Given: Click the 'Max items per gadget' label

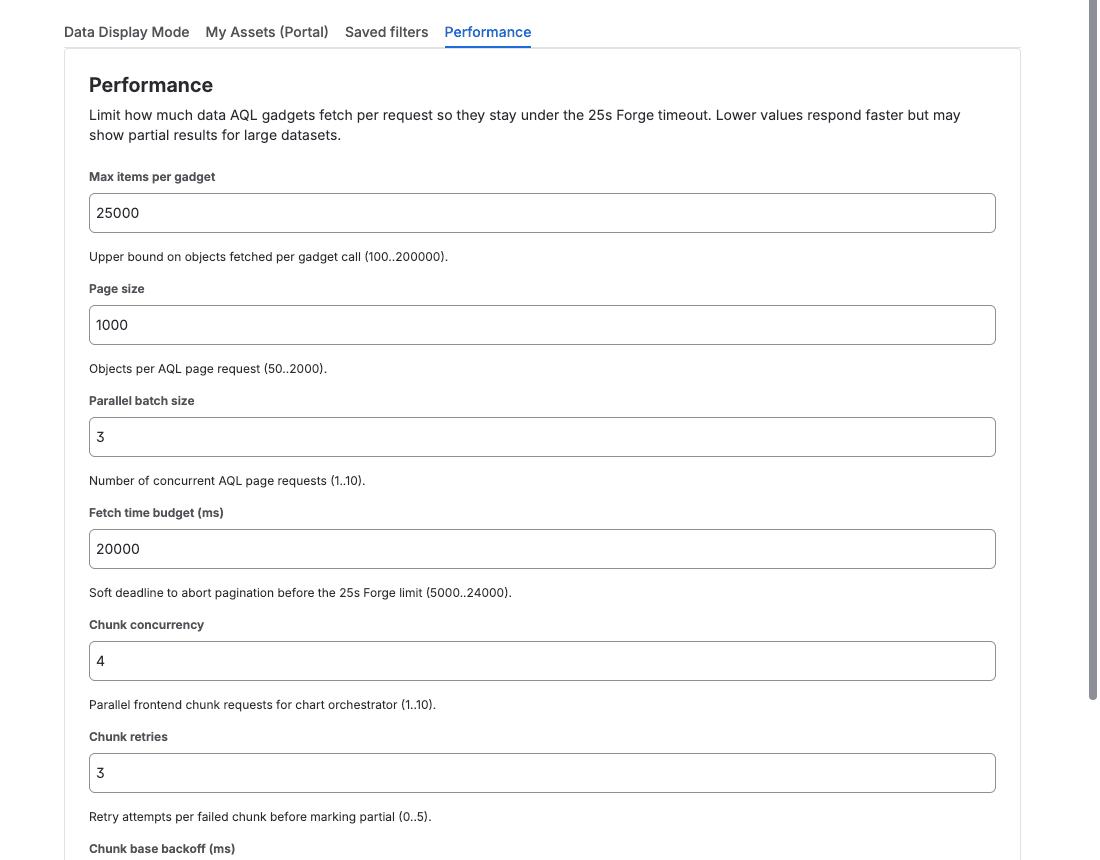Looking at the screenshot, I should tap(152, 177).
